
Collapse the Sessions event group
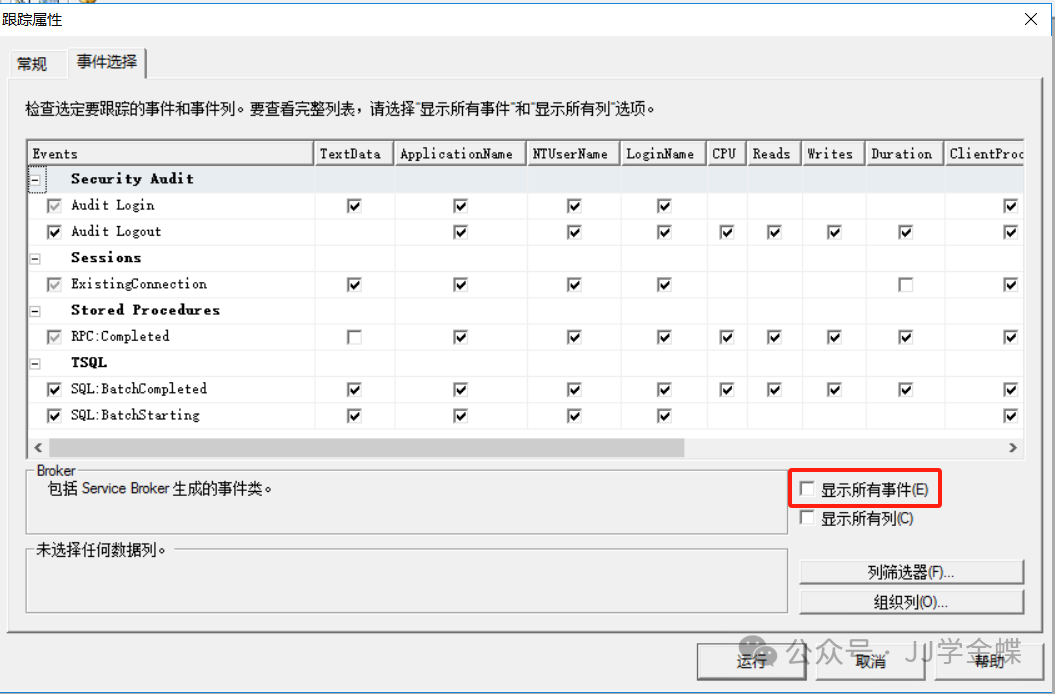35,258
